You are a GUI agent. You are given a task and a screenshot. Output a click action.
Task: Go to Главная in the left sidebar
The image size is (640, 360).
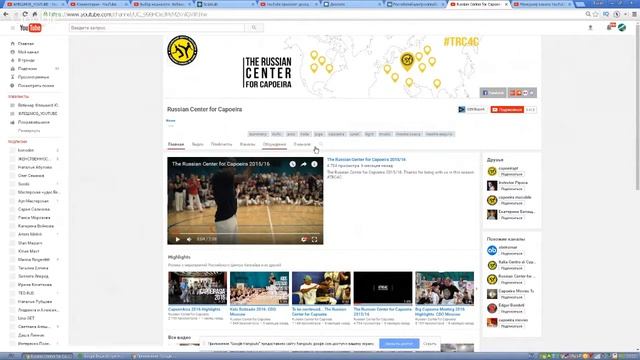point(26,44)
